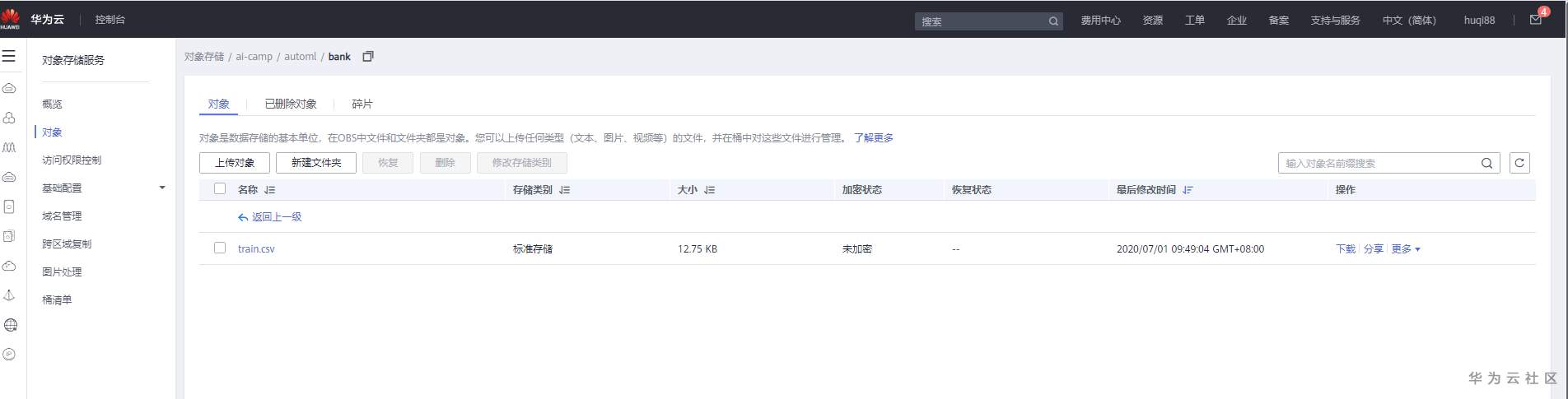Open 费用中心 in top bar
The height and width of the screenshot is (399, 1568).
(x=1101, y=21)
